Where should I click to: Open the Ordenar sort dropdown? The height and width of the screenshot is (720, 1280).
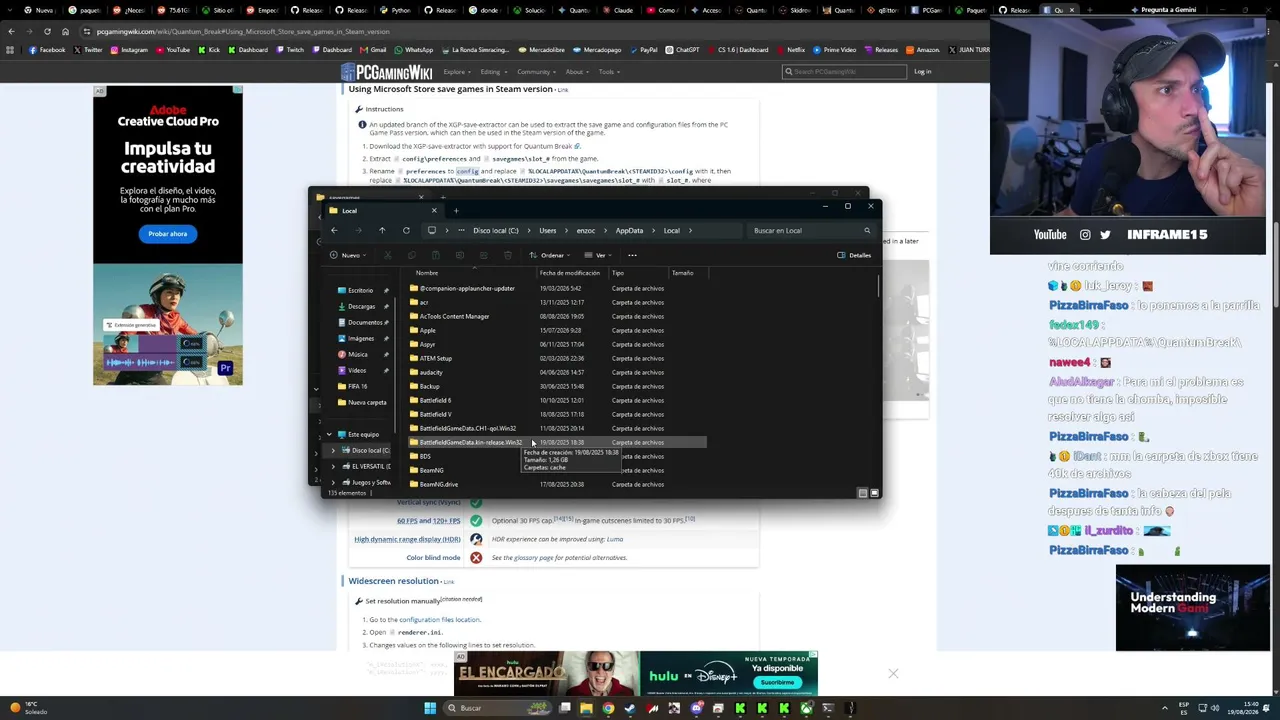pyautogui.click(x=549, y=255)
